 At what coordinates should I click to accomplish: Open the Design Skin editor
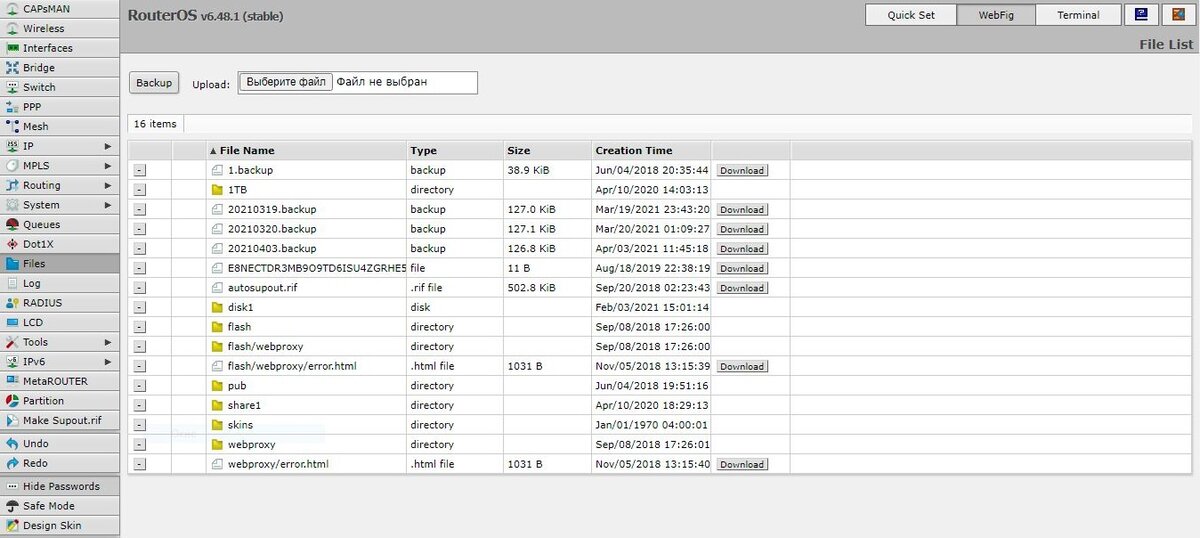click(x=60, y=525)
